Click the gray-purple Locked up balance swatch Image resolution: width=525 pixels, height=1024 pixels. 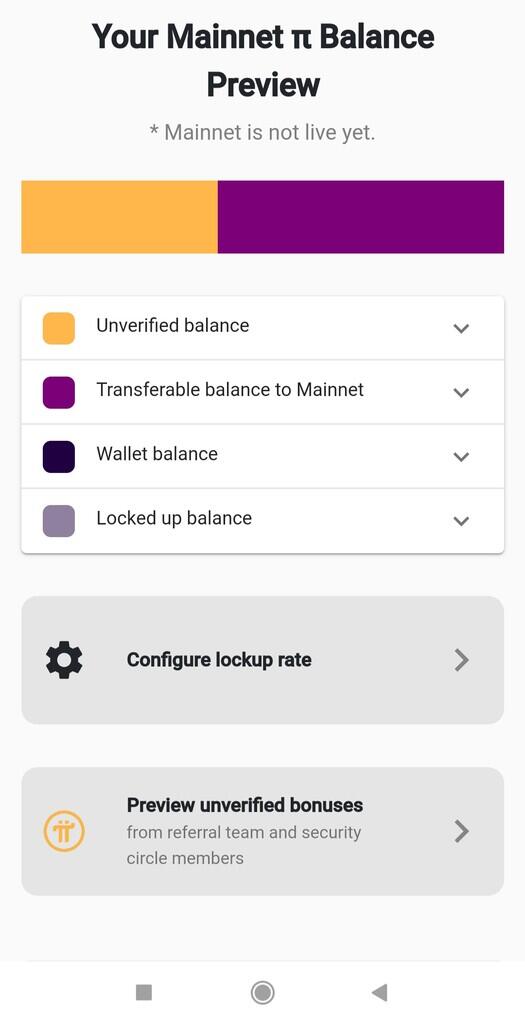pos(59,520)
